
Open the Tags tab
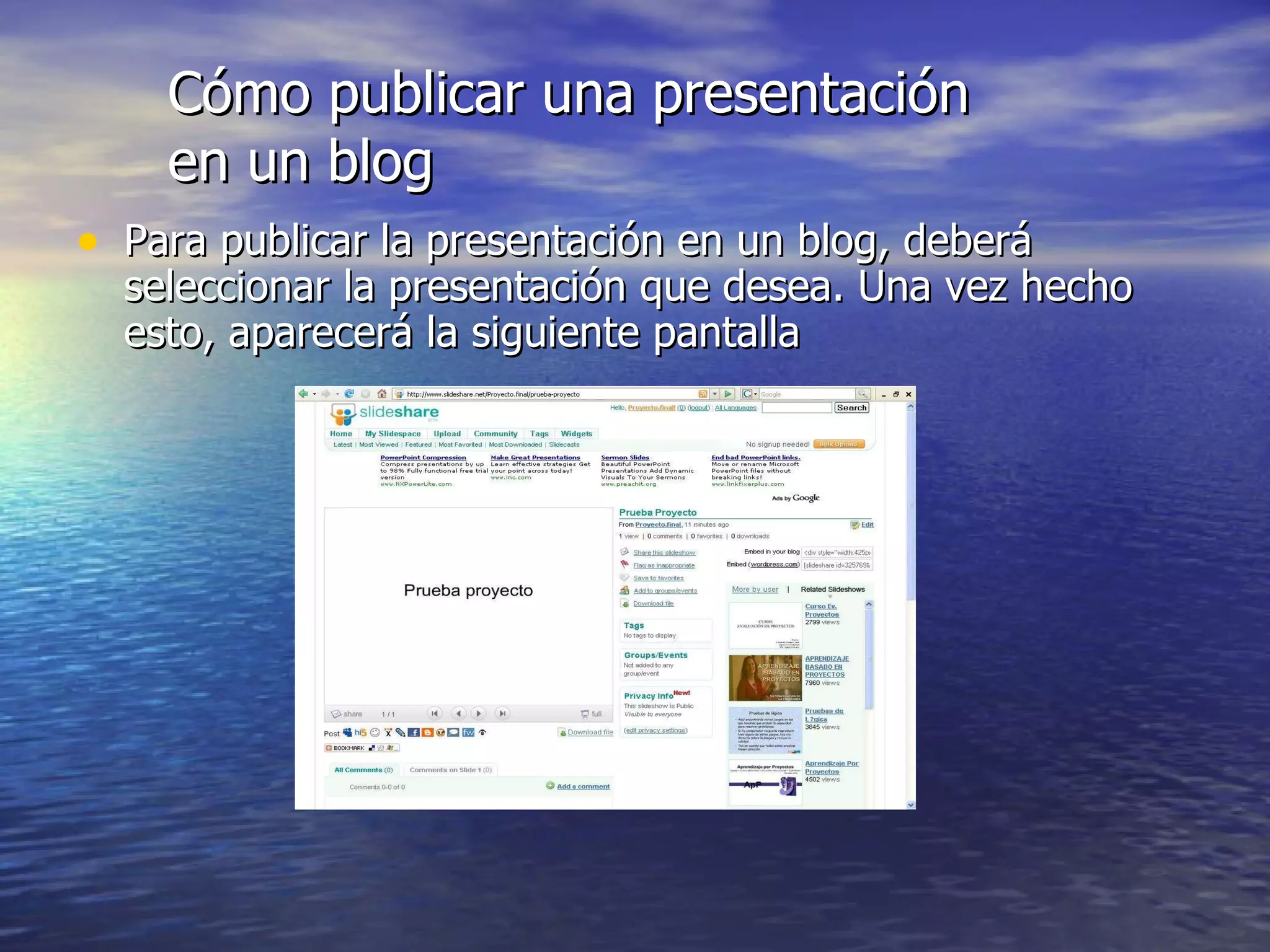[x=539, y=433]
